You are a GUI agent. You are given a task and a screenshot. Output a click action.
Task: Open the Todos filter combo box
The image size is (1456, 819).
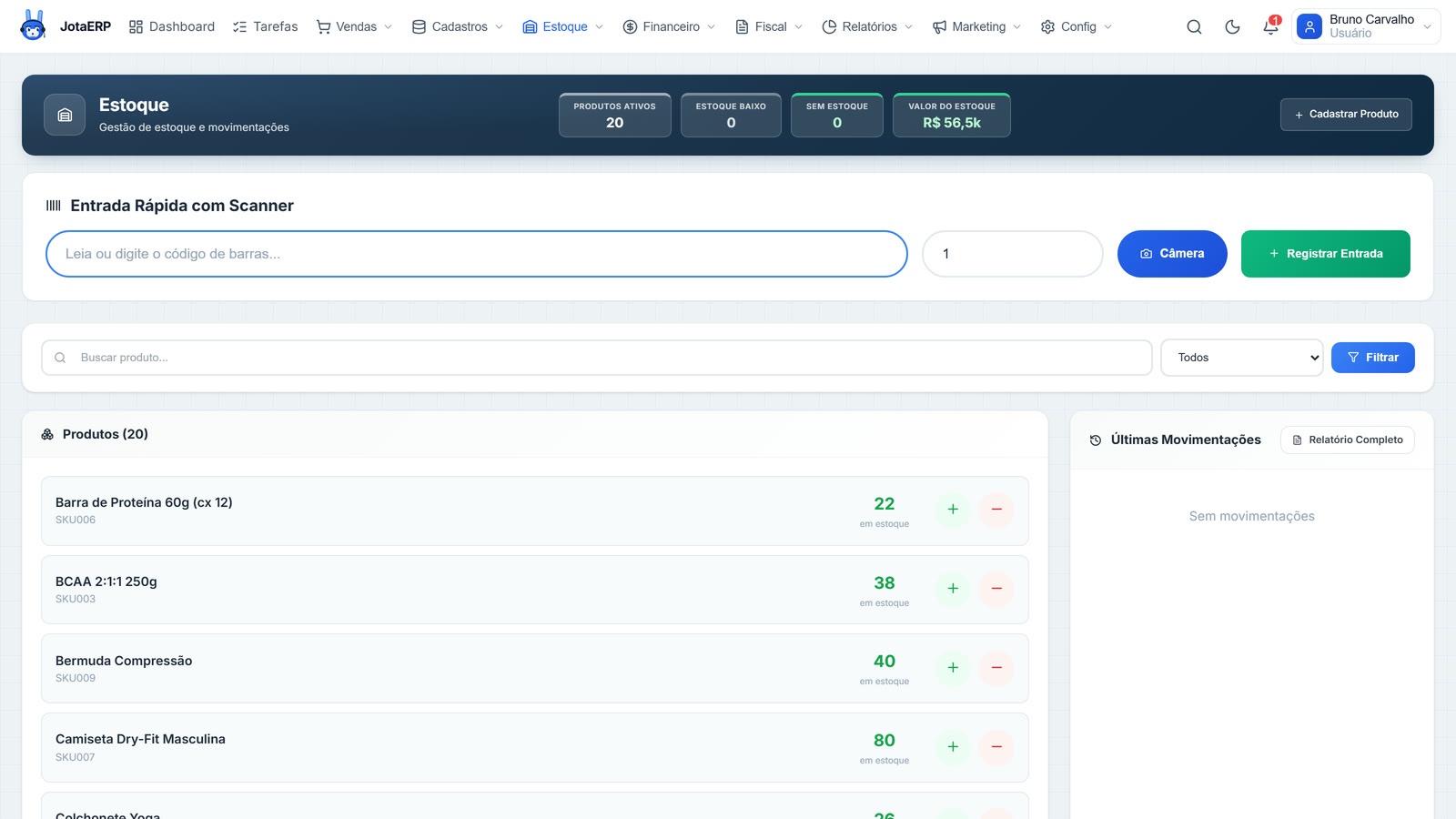point(1241,358)
